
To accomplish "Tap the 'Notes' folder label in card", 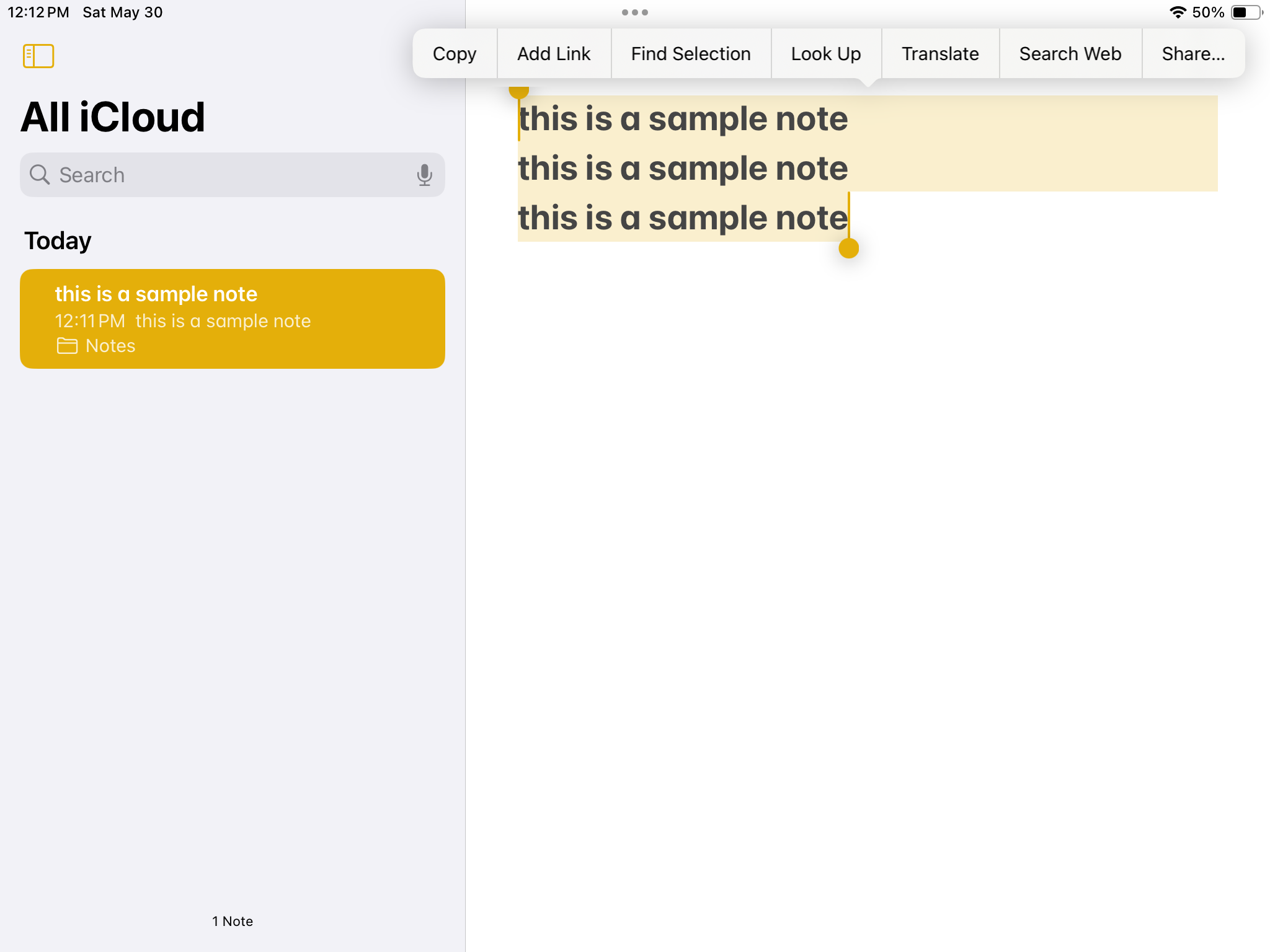I will click(110, 346).
